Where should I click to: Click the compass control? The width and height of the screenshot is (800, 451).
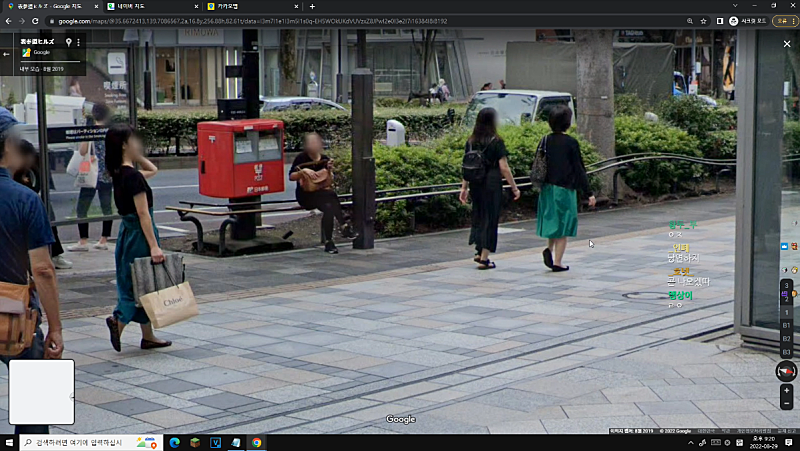786,371
